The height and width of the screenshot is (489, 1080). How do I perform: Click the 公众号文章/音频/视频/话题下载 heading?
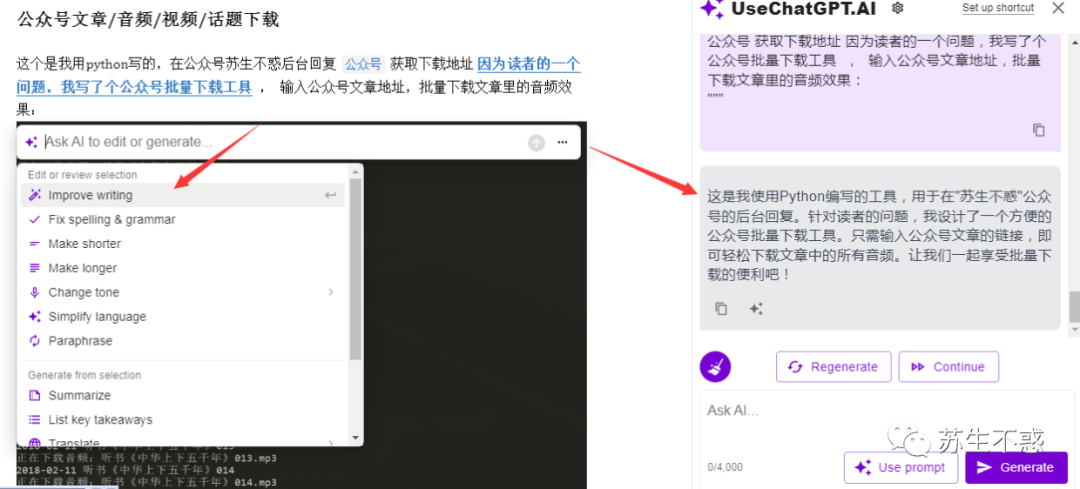coord(148,20)
